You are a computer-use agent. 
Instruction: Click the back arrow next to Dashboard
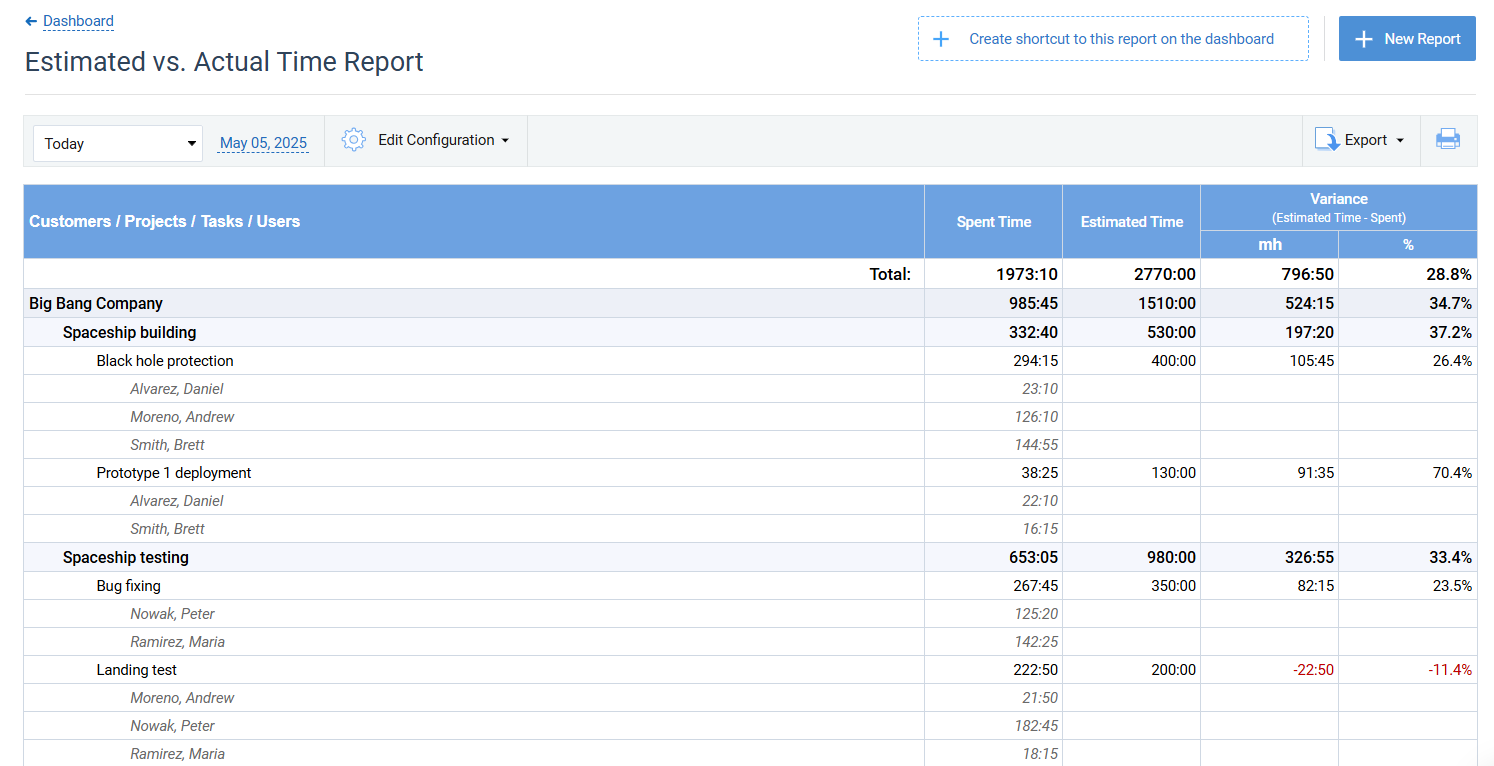(x=31, y=21)
